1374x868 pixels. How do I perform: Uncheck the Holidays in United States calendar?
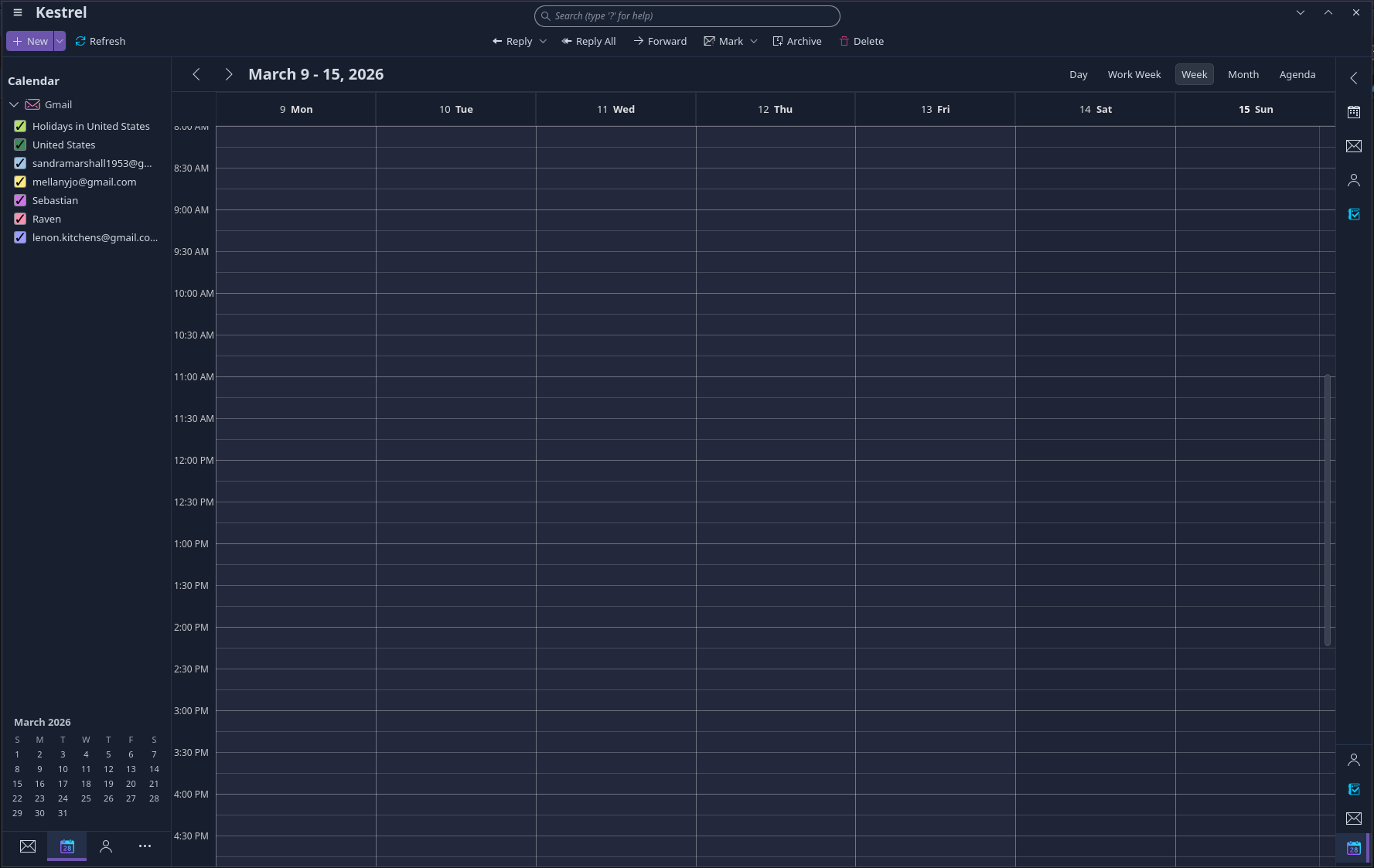click(19, 126)
